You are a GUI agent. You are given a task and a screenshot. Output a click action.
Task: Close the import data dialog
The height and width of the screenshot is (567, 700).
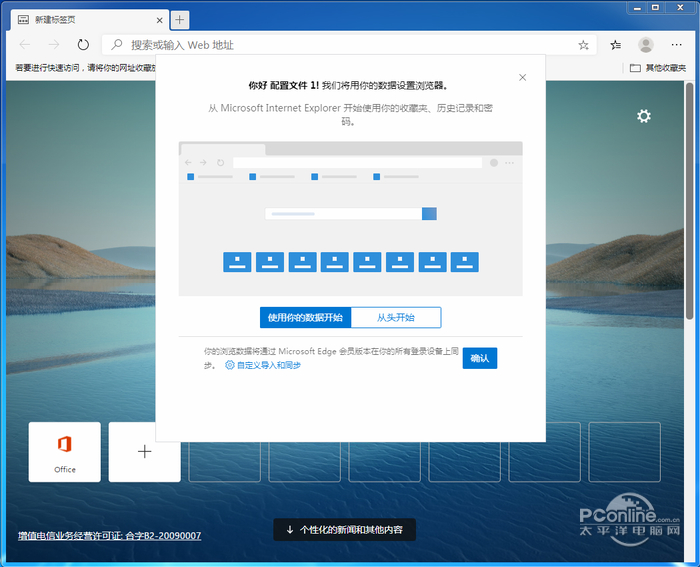[x=522, y=78]
